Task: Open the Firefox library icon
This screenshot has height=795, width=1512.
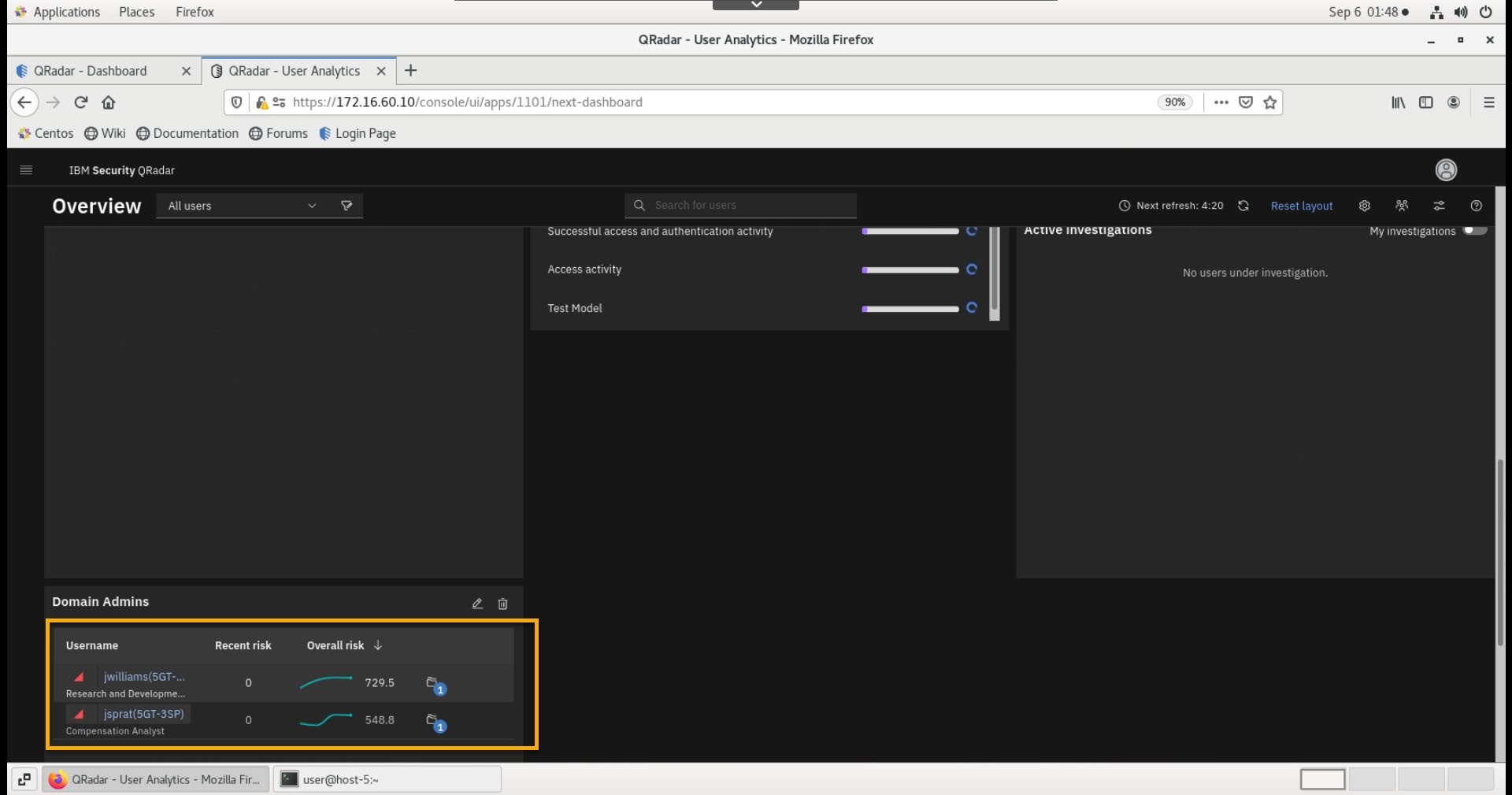Action: pos(1398,102)
